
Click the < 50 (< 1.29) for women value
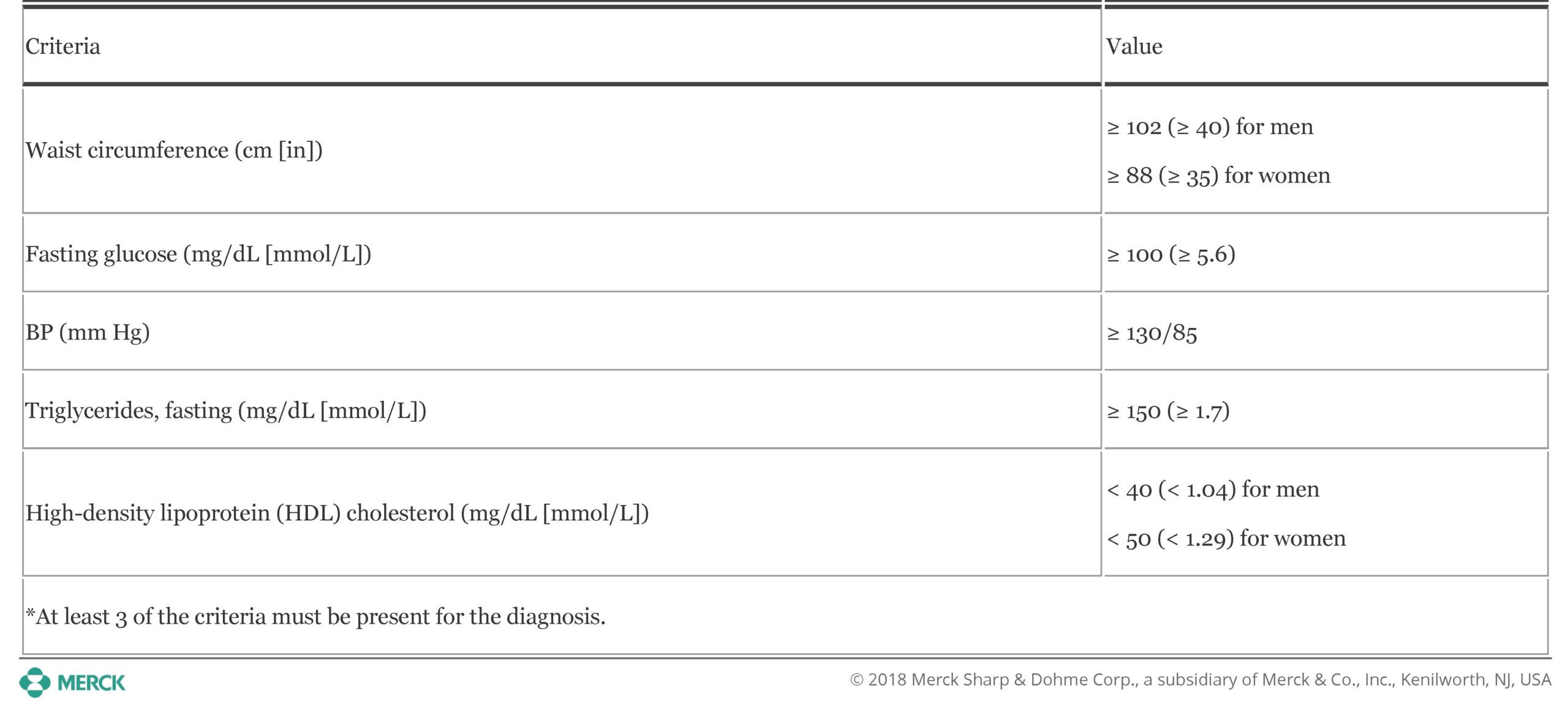click(1226, 539)
